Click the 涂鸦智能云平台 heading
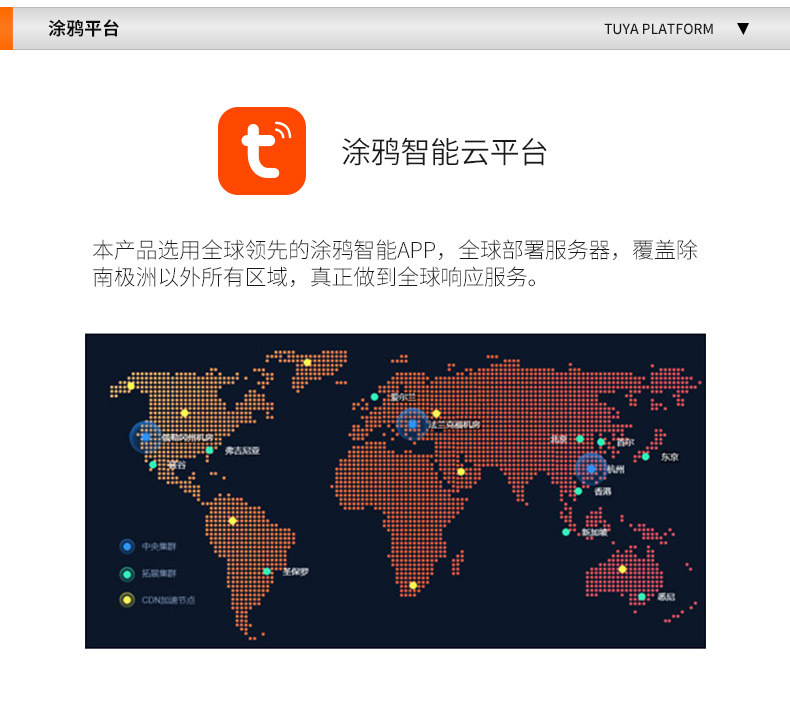Screen dimensions: 790x707 point(444,152)
